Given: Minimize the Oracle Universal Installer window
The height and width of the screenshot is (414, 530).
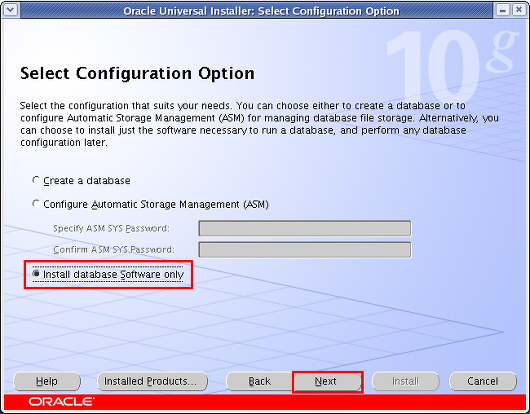Looking at the screenshot, I should tap(503, 10).
